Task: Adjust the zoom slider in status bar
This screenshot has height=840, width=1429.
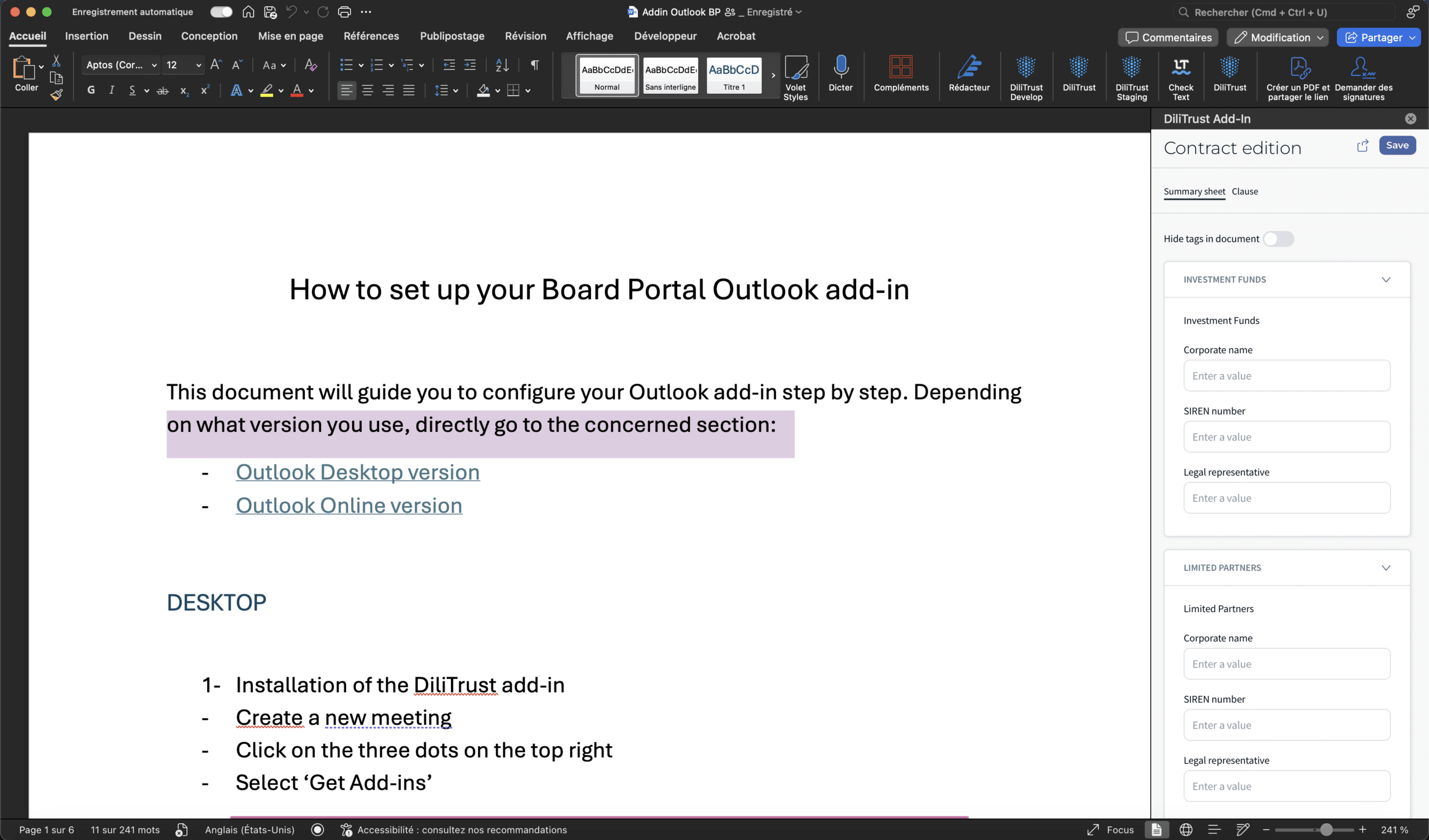Action: (1325, 829)
